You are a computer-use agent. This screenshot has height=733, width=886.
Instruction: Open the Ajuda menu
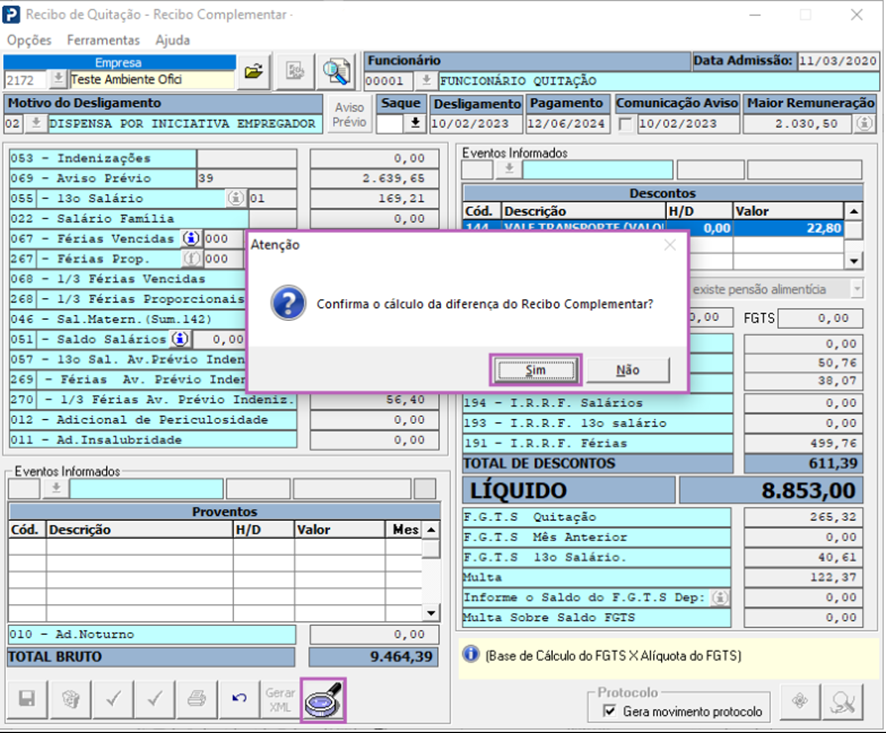(x=172, y=40)
